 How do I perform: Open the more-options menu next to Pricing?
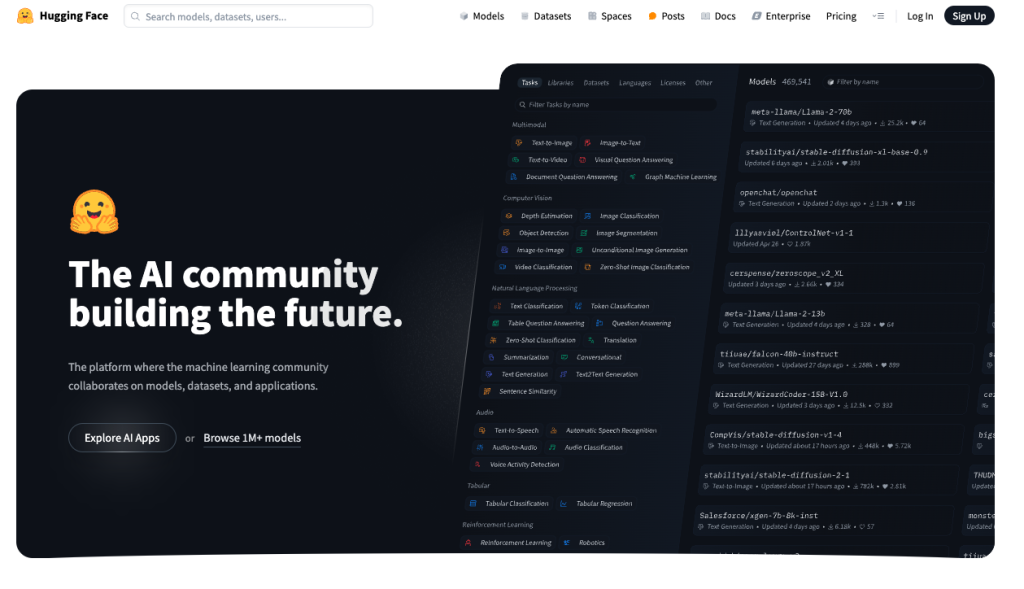coord(878,16)
